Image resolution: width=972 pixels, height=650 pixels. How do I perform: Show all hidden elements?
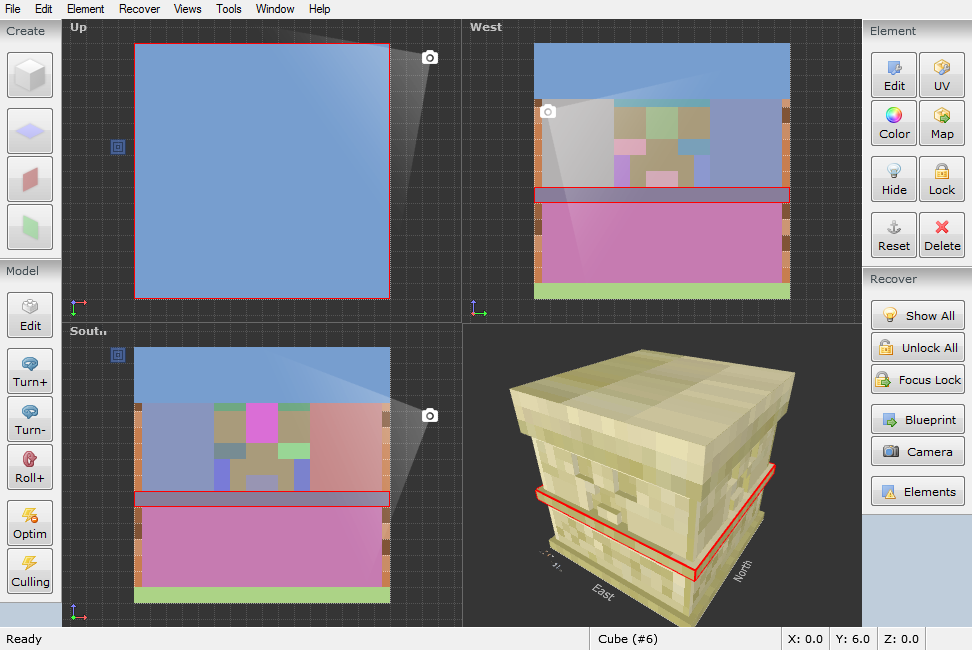[917, 315]
